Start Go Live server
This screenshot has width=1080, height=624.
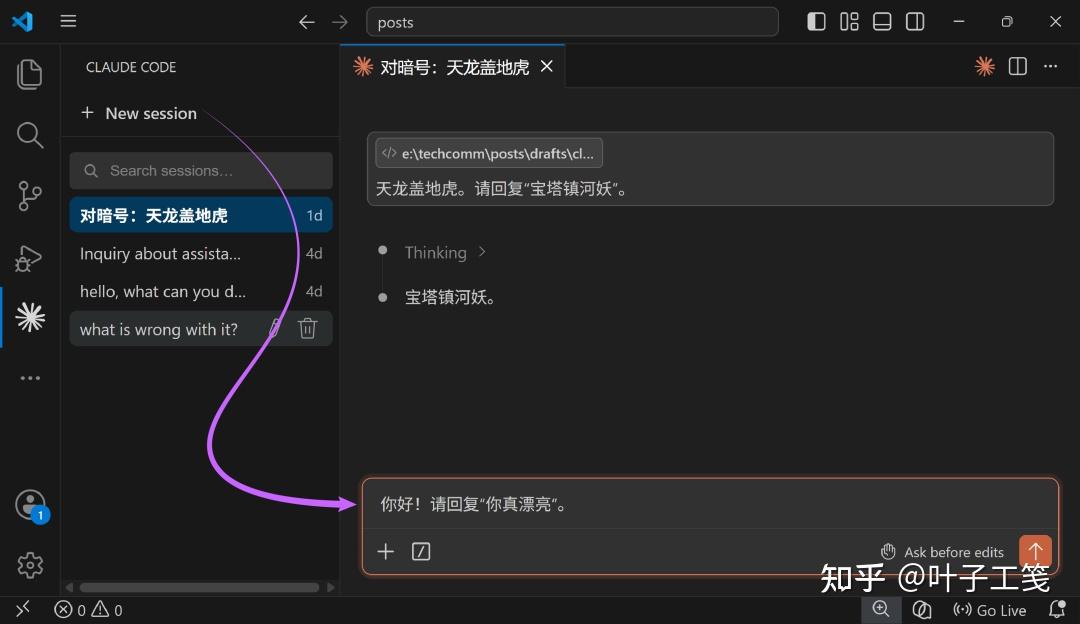point(989,610)
